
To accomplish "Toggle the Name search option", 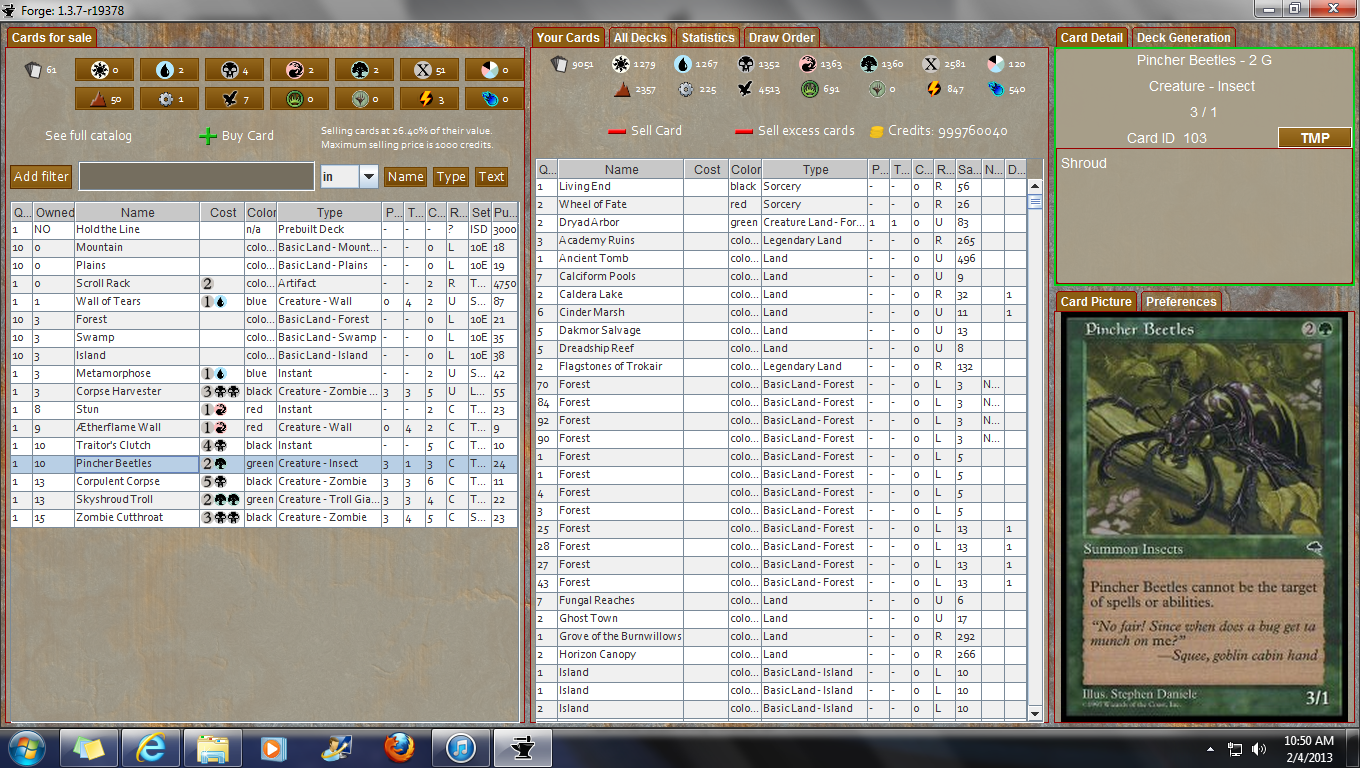I will pos(405,177).
